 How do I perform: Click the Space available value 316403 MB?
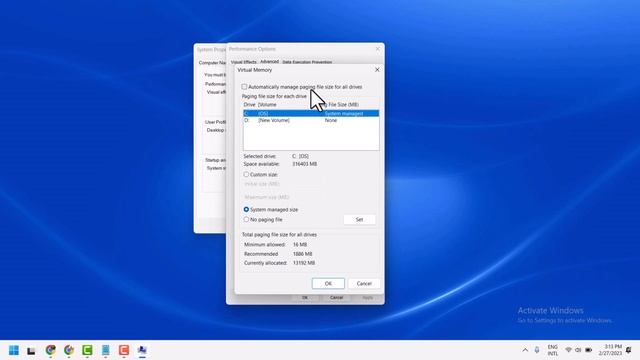pyautogui.click(x=304, y=164)
